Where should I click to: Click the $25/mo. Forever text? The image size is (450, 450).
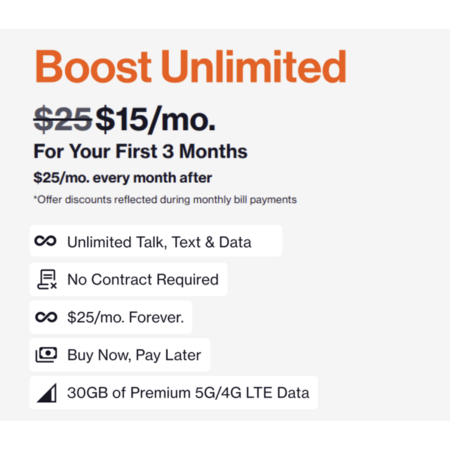125,317
